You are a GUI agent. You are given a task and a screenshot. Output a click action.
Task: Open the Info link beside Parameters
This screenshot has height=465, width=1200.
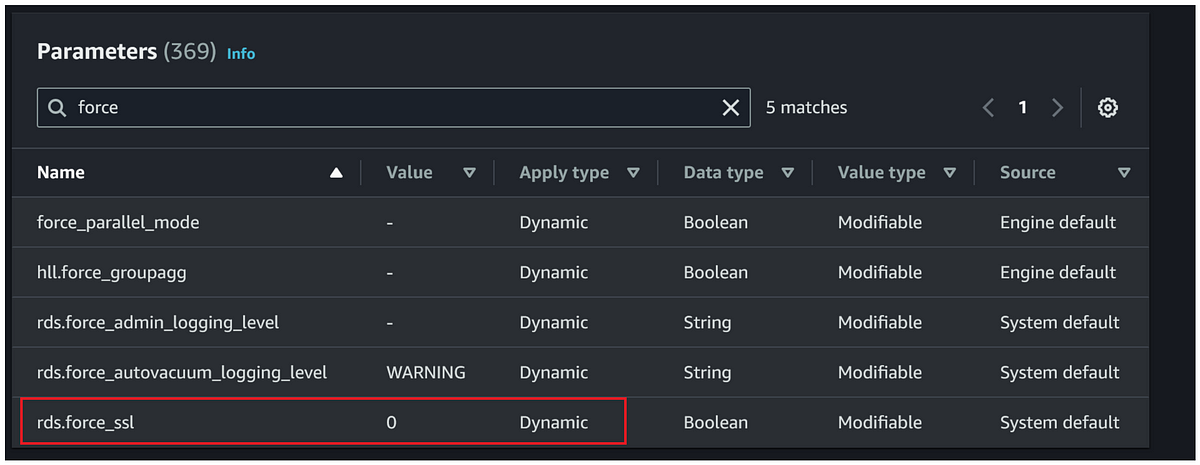click(241, 54)
